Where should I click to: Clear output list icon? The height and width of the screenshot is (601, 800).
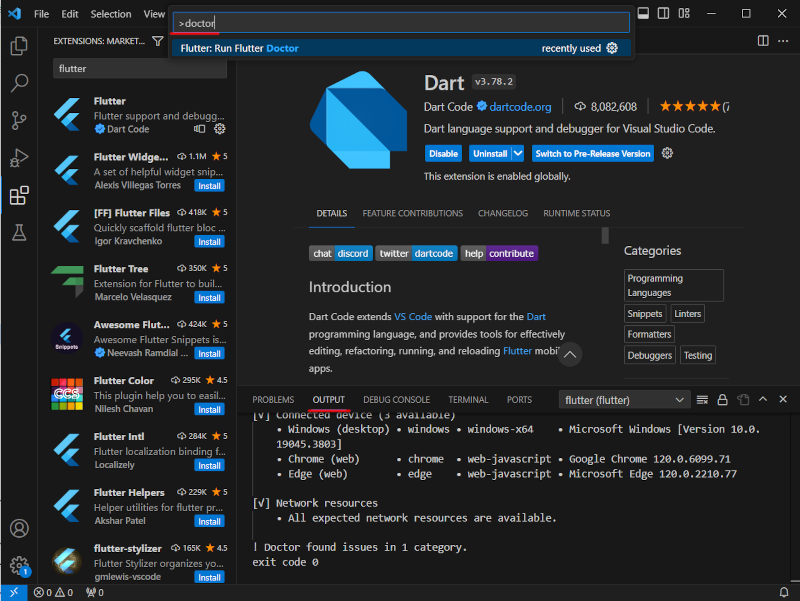[702, 400]
